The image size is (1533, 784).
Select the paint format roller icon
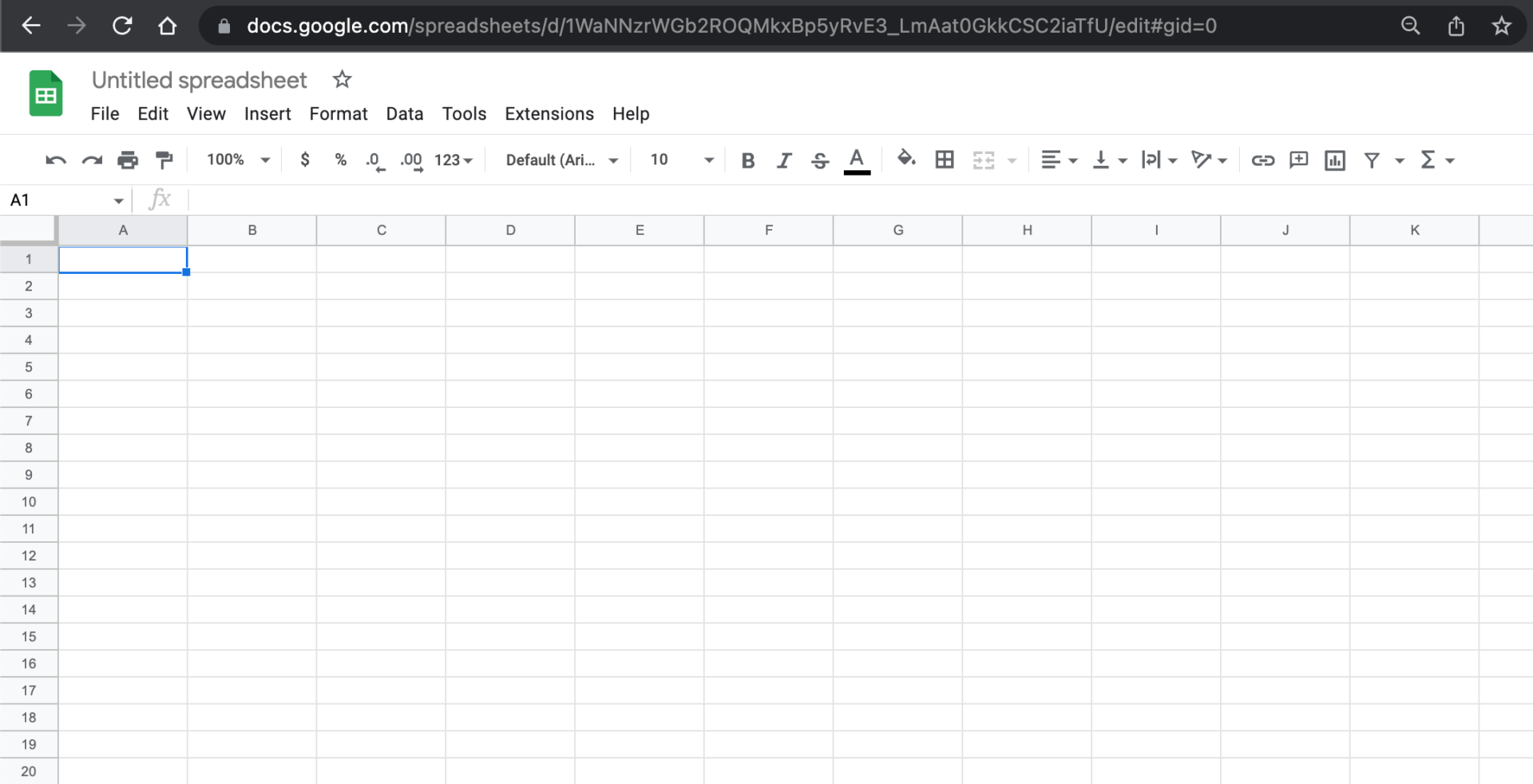coord(164,160)
